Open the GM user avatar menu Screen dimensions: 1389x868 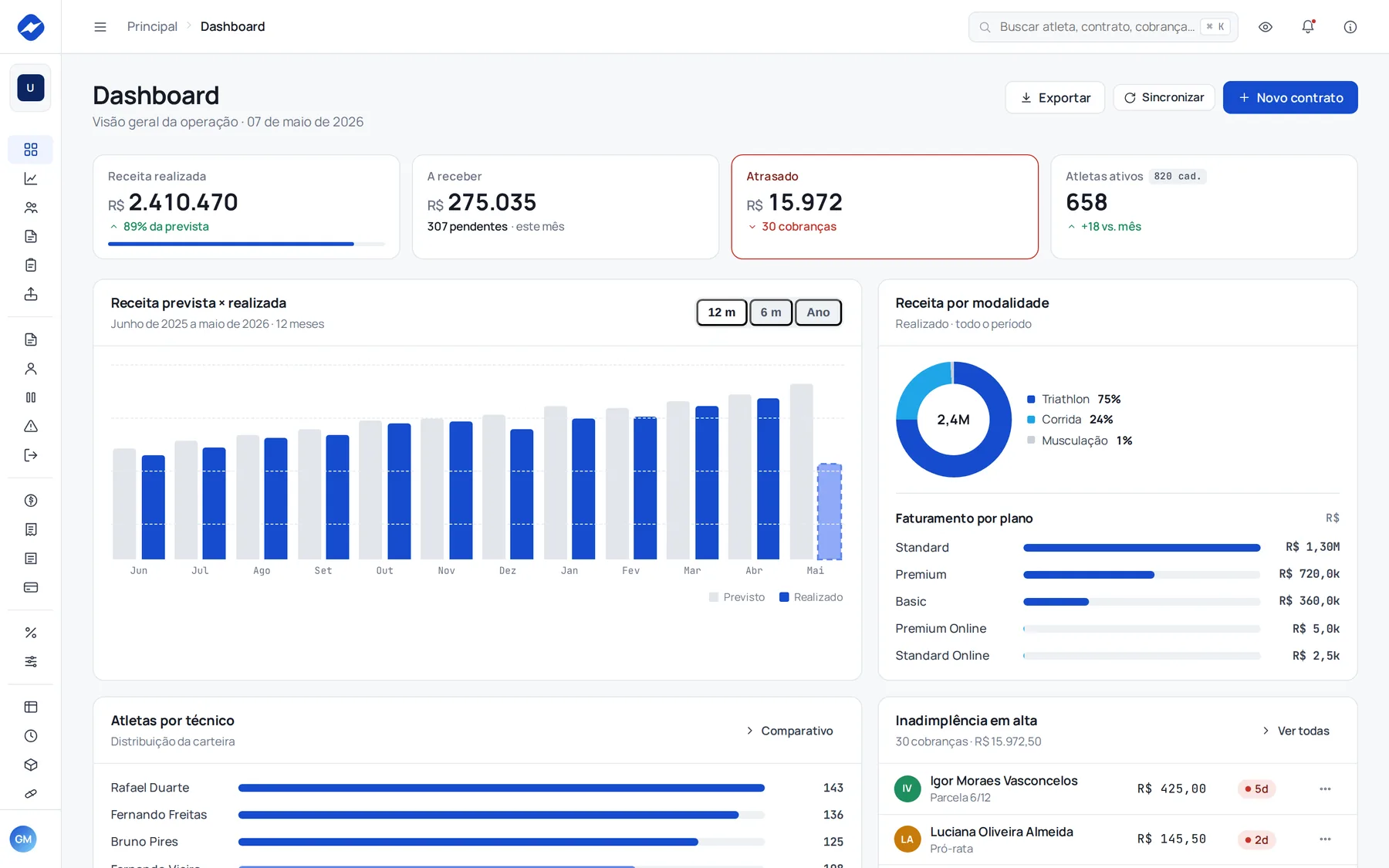[23, 839]
